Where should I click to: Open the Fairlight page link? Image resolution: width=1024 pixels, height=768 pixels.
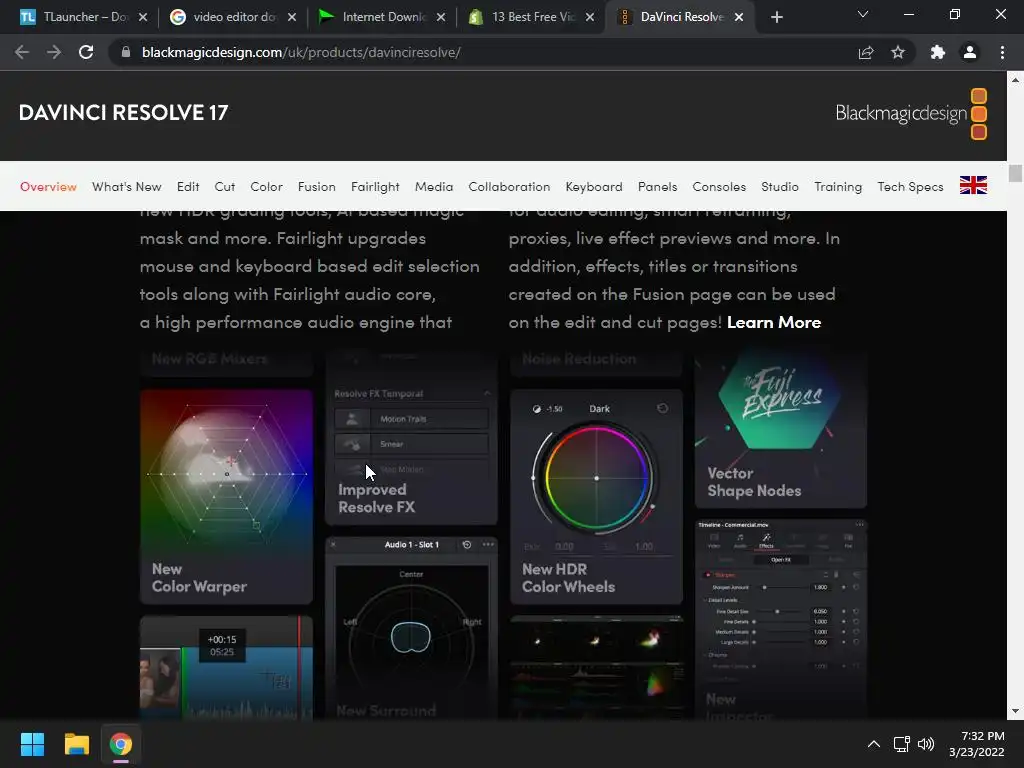375,187
